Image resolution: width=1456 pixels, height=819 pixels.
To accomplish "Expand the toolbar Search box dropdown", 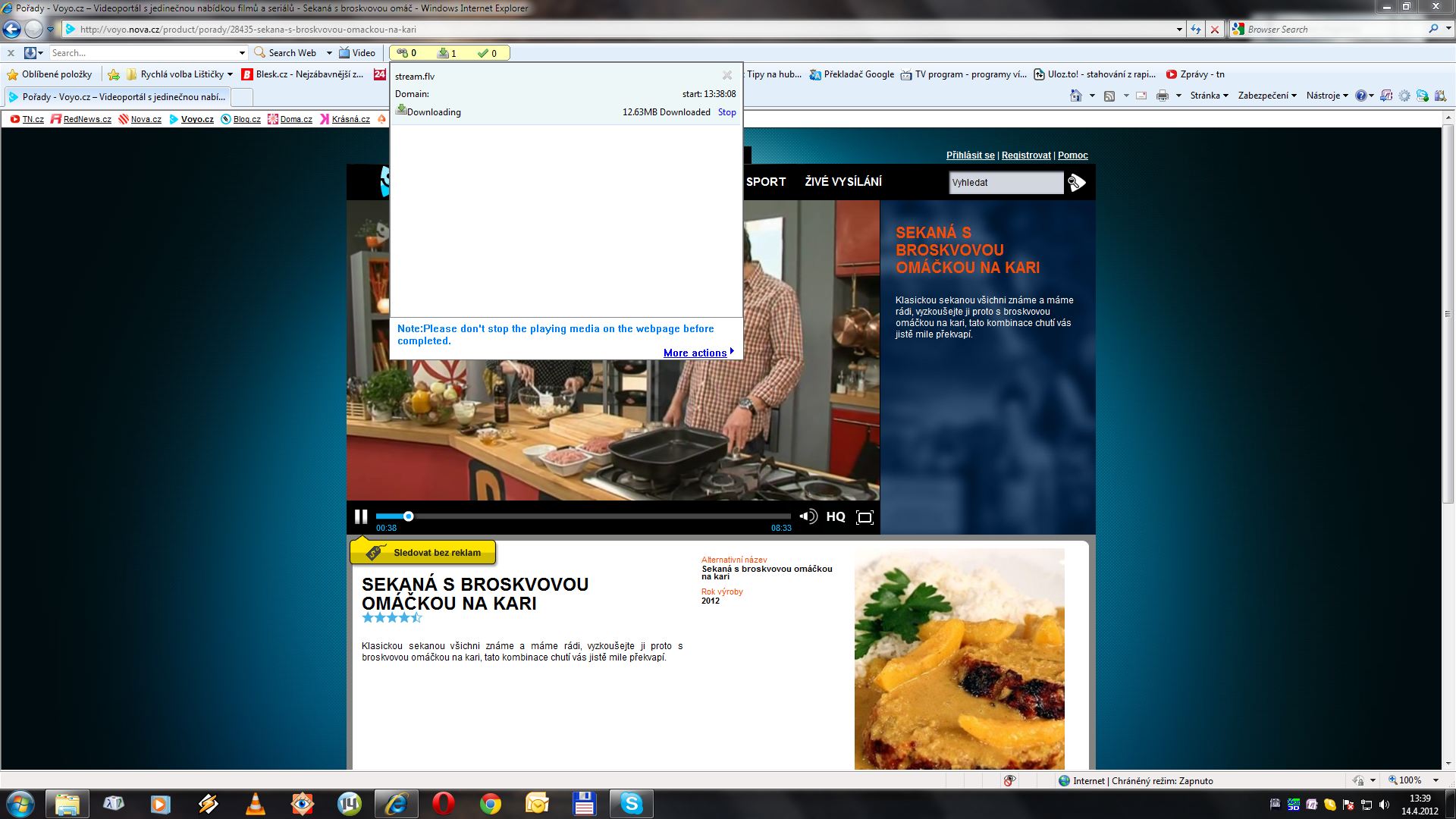I will [x=242, y=53].
